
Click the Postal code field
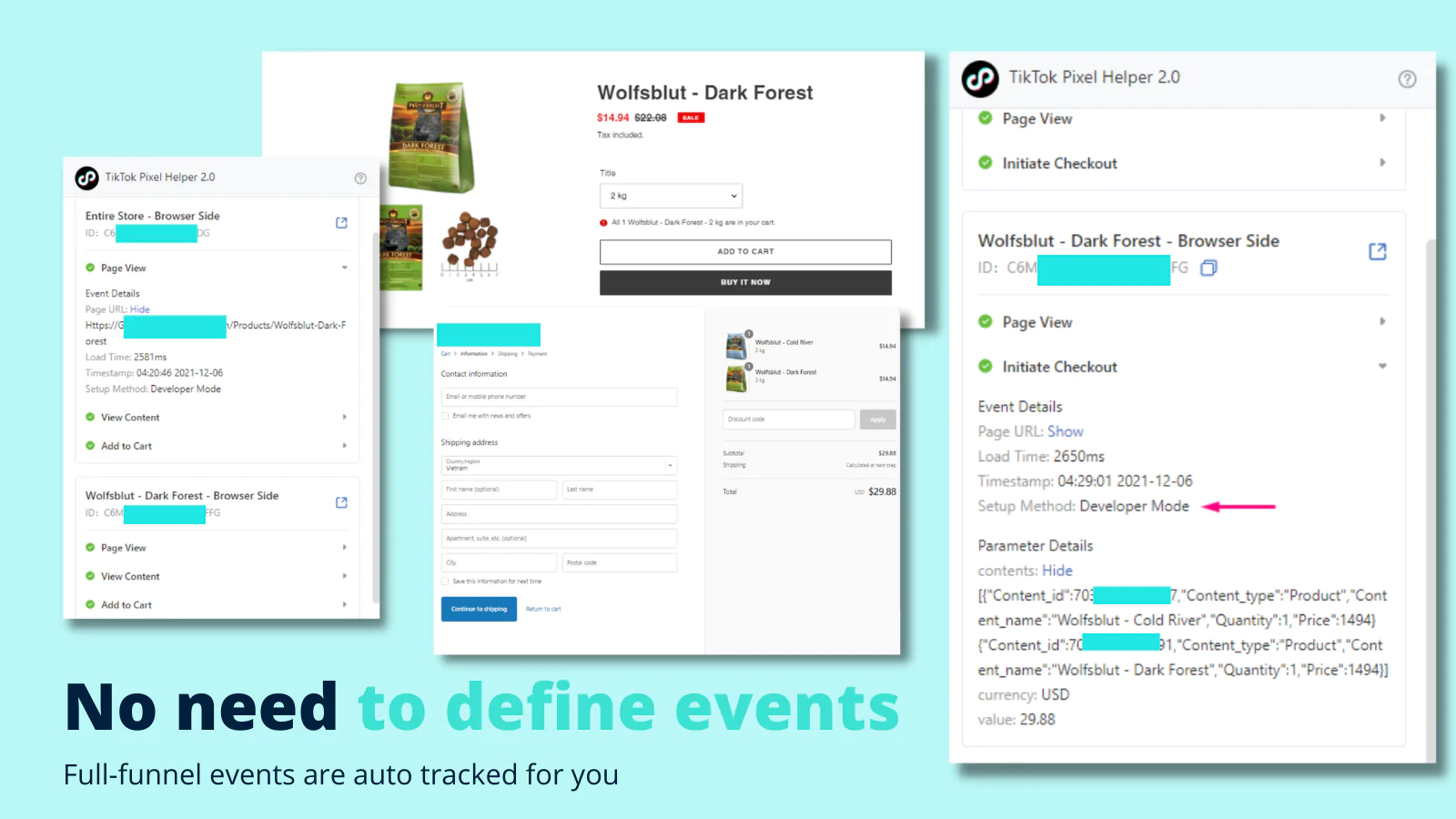coord(620,562)
